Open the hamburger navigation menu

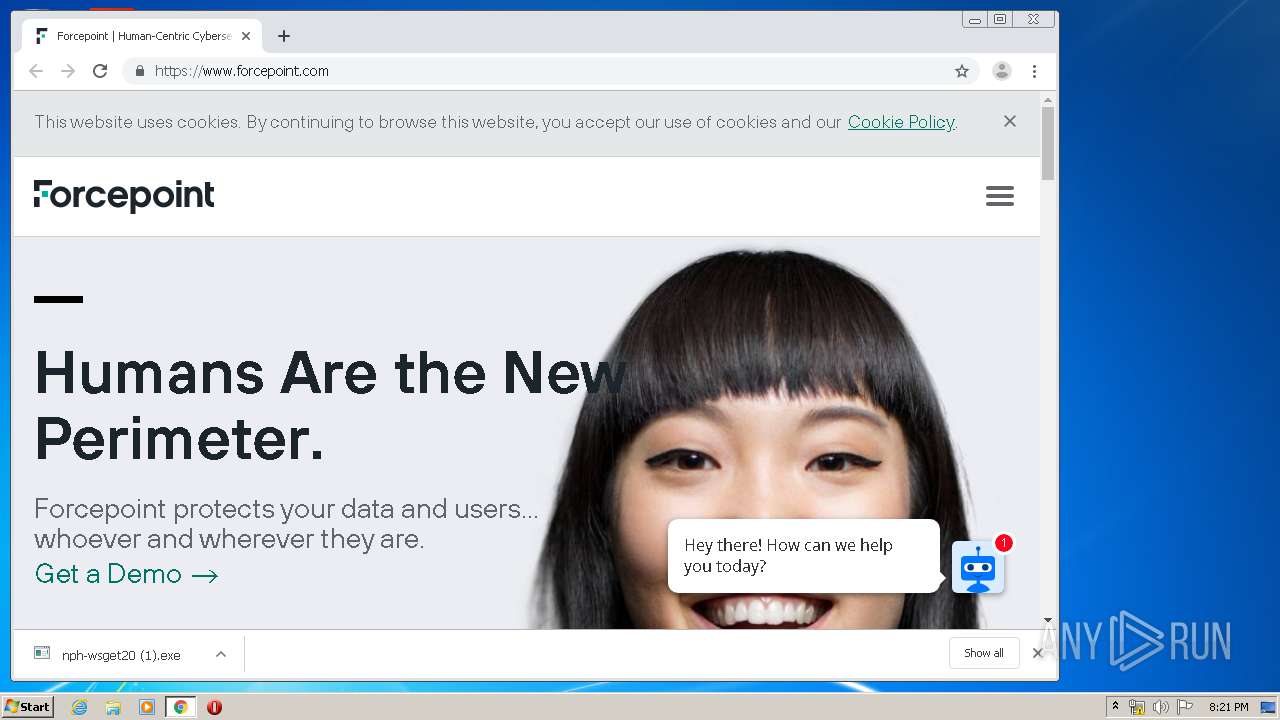[1000, 196]
